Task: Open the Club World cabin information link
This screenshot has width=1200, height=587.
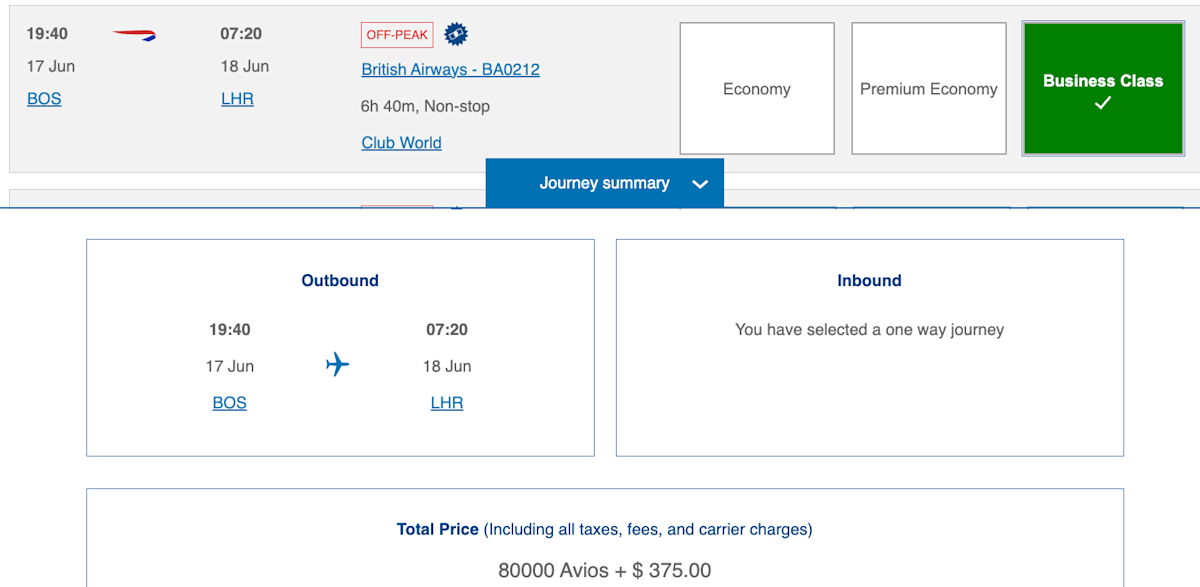Action: click(x=400, y=142)
